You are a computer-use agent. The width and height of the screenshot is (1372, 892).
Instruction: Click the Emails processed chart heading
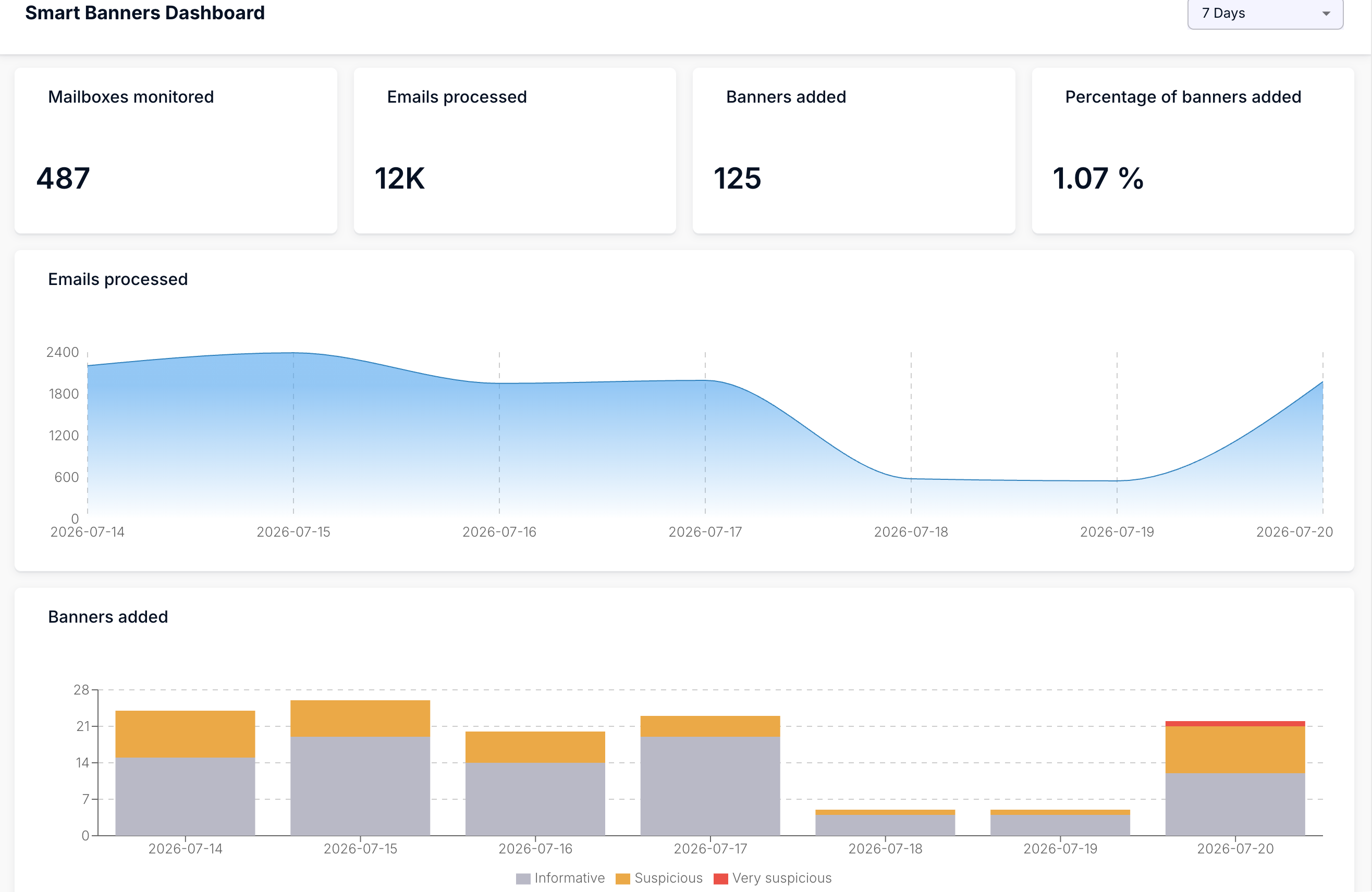click(118, 279)
